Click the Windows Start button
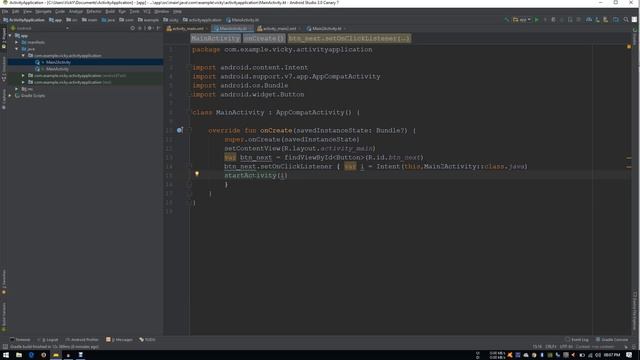The height and width of the screenshot is (360, 640). pyautogui.click(x=6, y=355)
